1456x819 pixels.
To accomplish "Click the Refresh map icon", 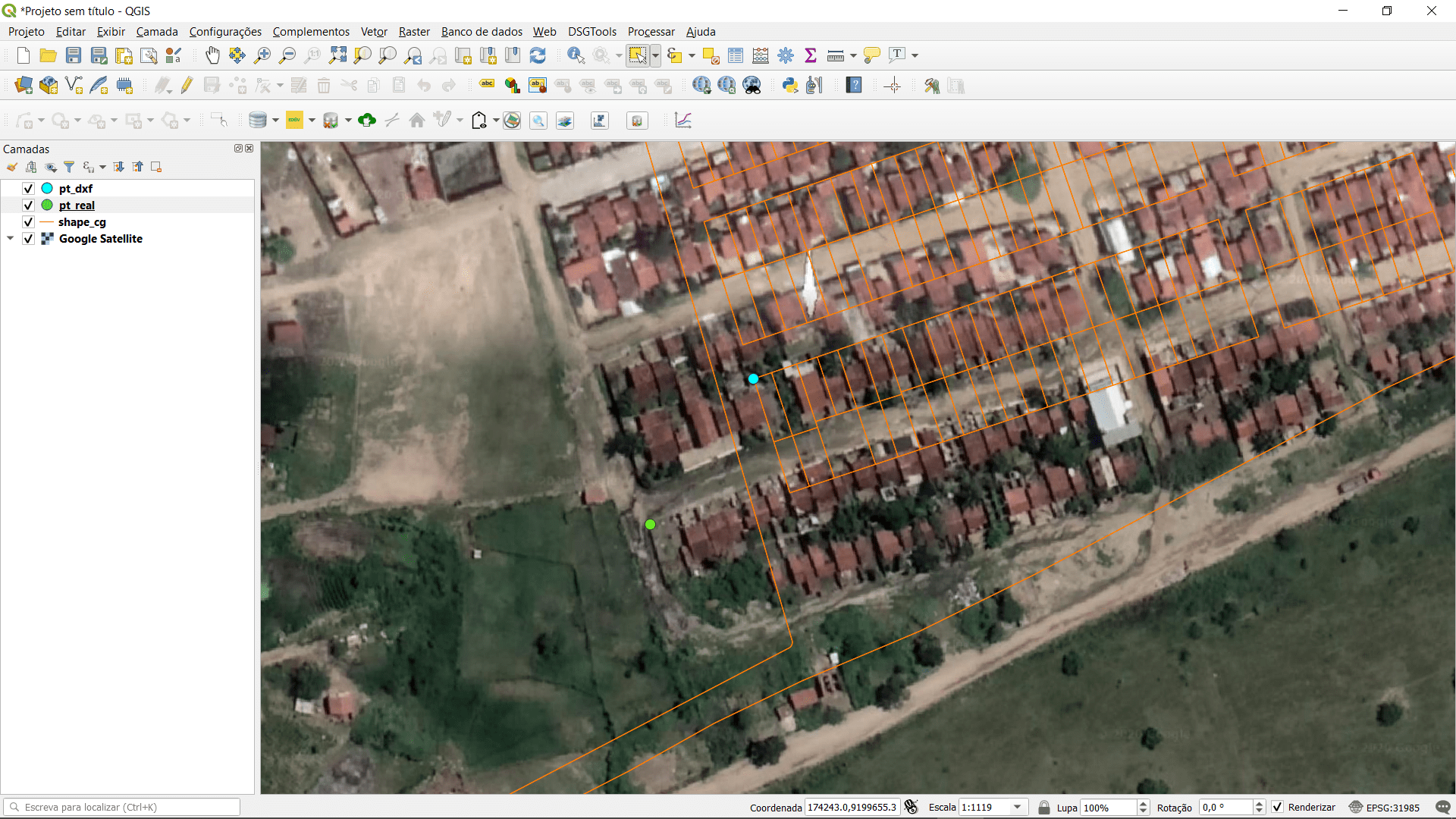I will pos(538,55).
